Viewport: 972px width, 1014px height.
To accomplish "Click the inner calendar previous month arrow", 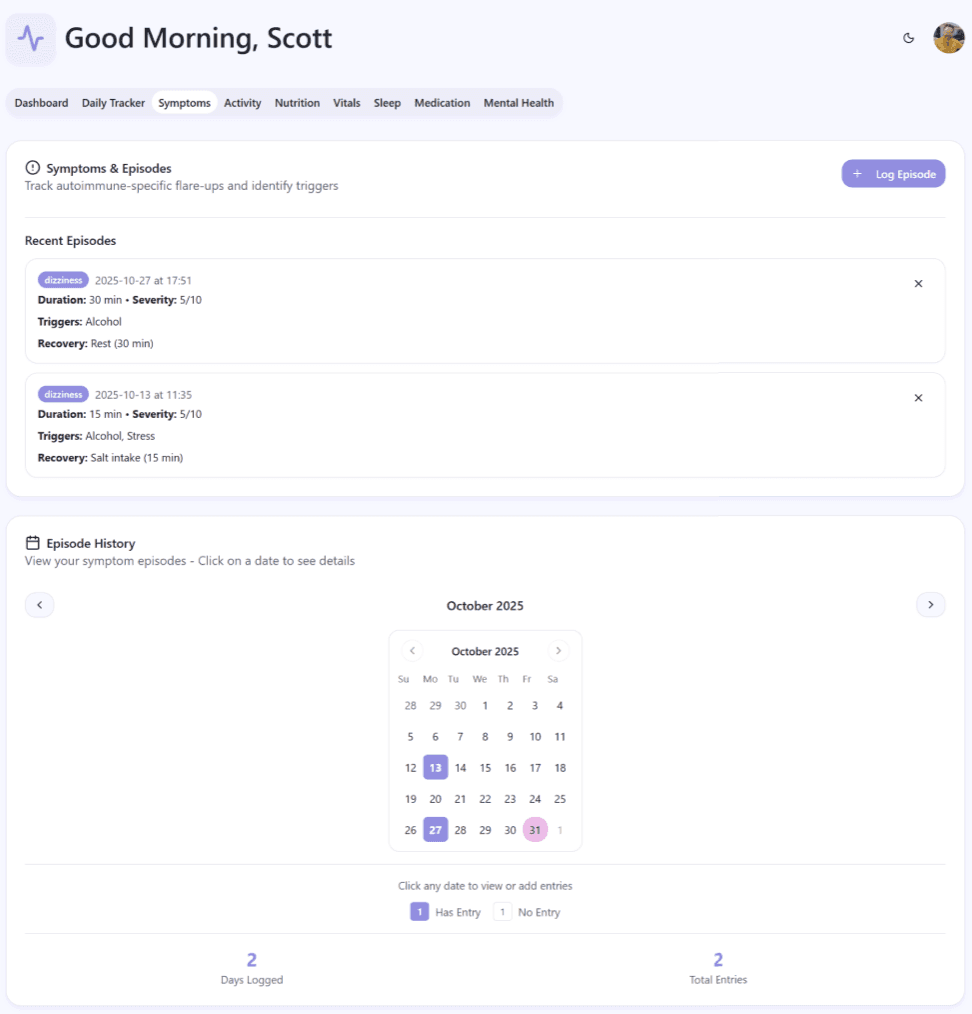I will point(413,651).
